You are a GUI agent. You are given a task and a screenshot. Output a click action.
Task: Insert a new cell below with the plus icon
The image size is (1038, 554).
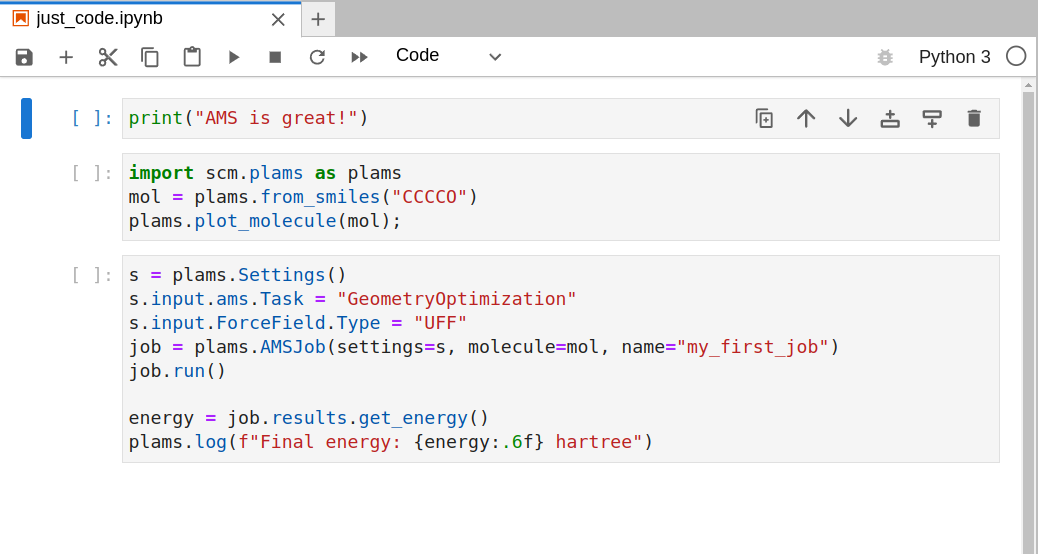66,57
